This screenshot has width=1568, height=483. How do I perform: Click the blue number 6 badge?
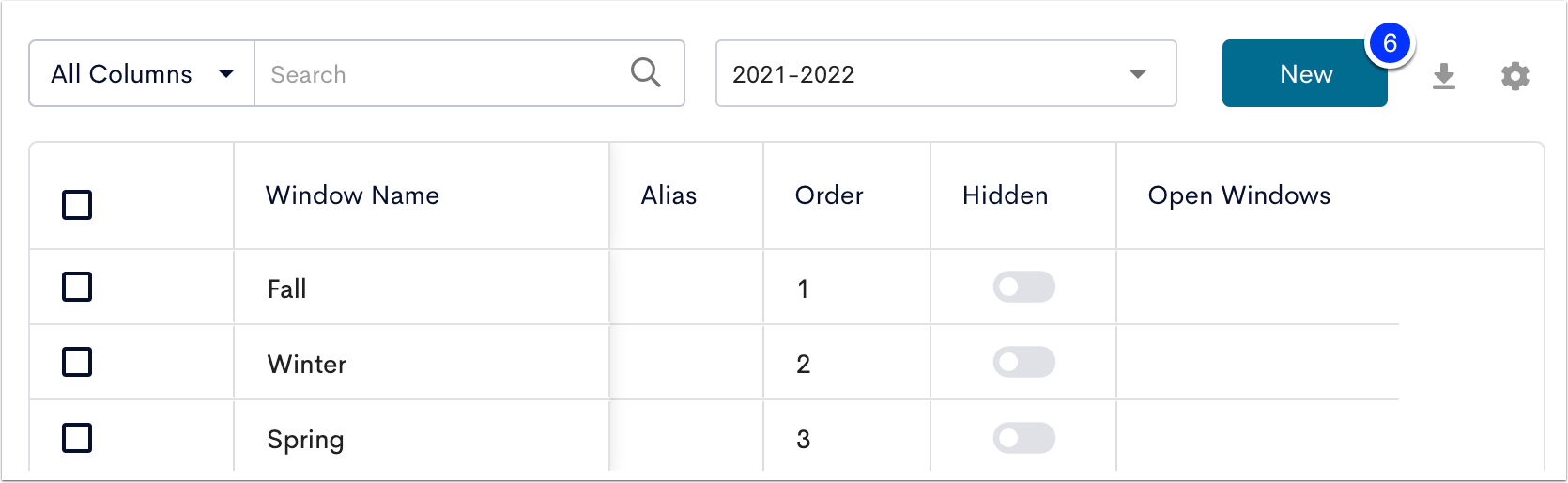pos(1390,43)
